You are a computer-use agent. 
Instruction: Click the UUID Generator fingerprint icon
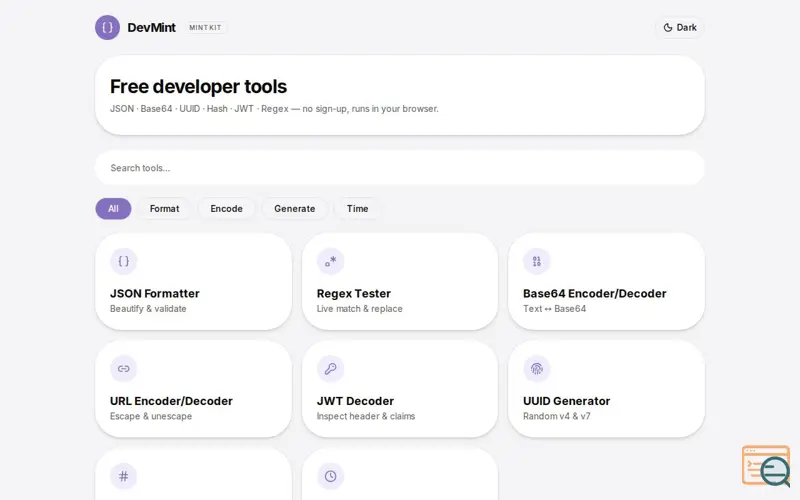pyautogui.click(x=537, y=369)
